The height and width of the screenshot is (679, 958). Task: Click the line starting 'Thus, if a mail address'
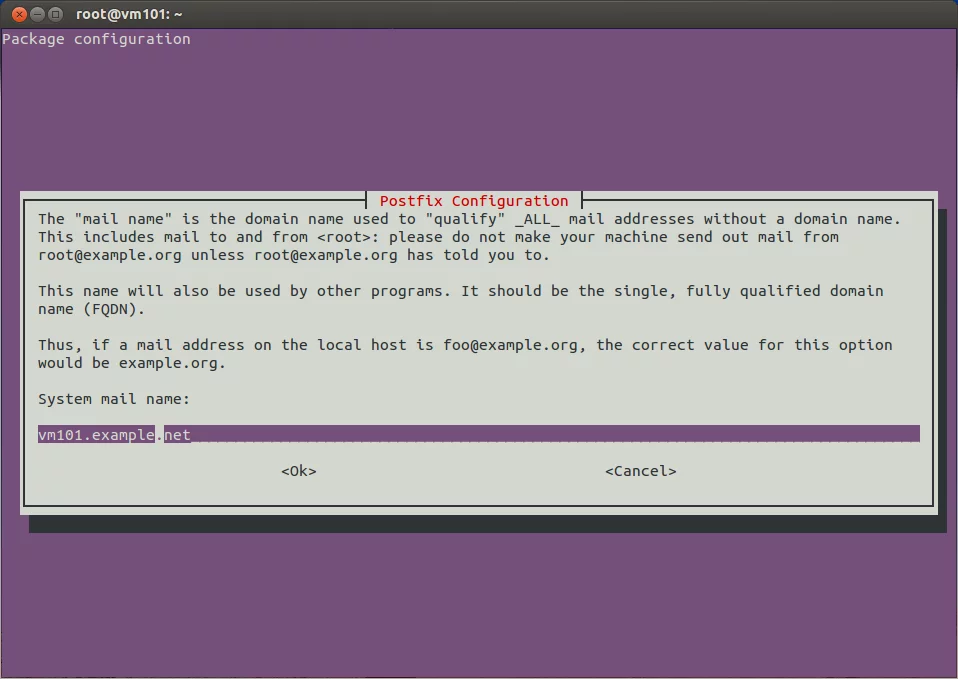point(465,345)
